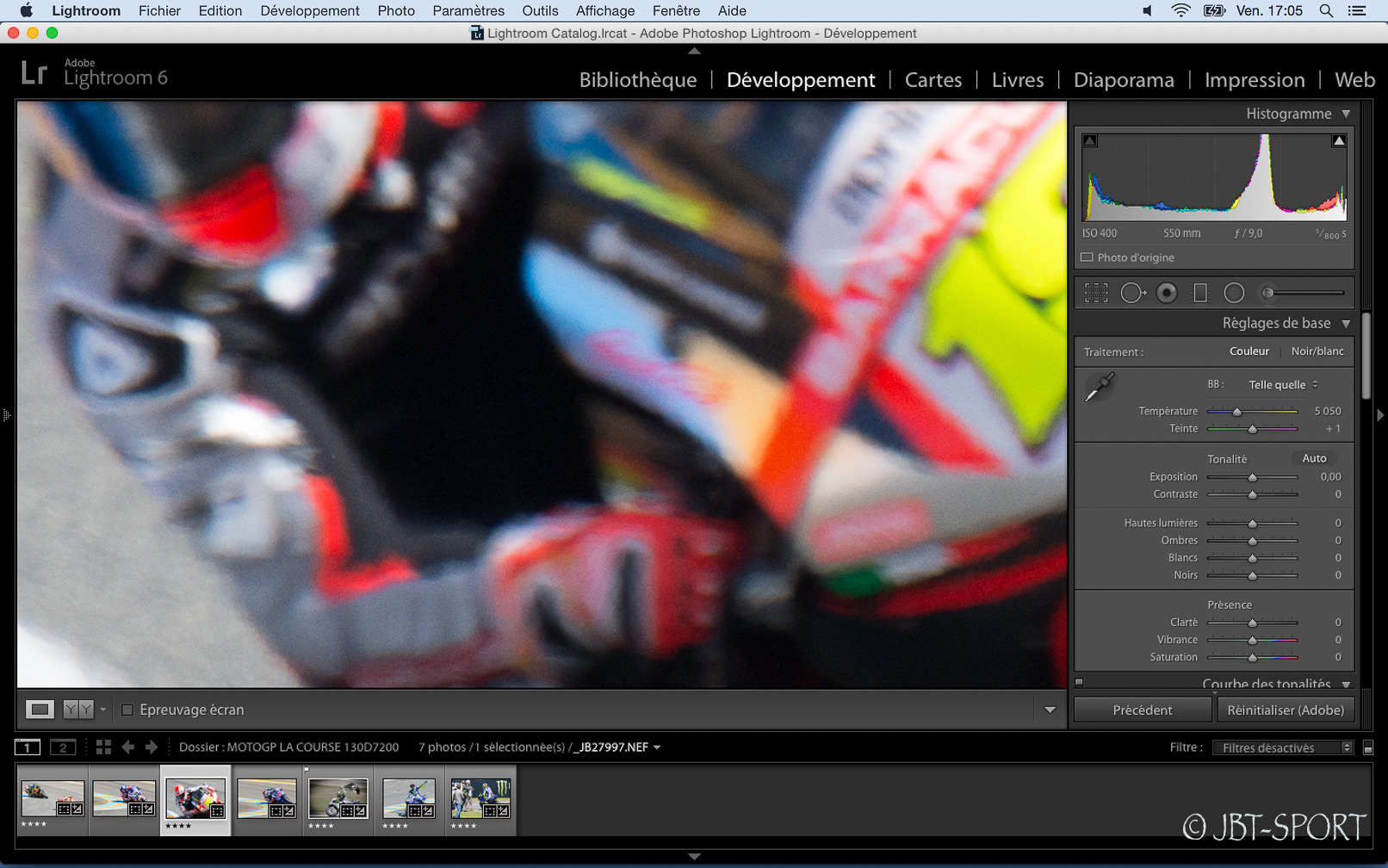This screenshot has height=868, width=1388.
Task: Activate the Red Eye Correction tool
Action: [1167, 293]
